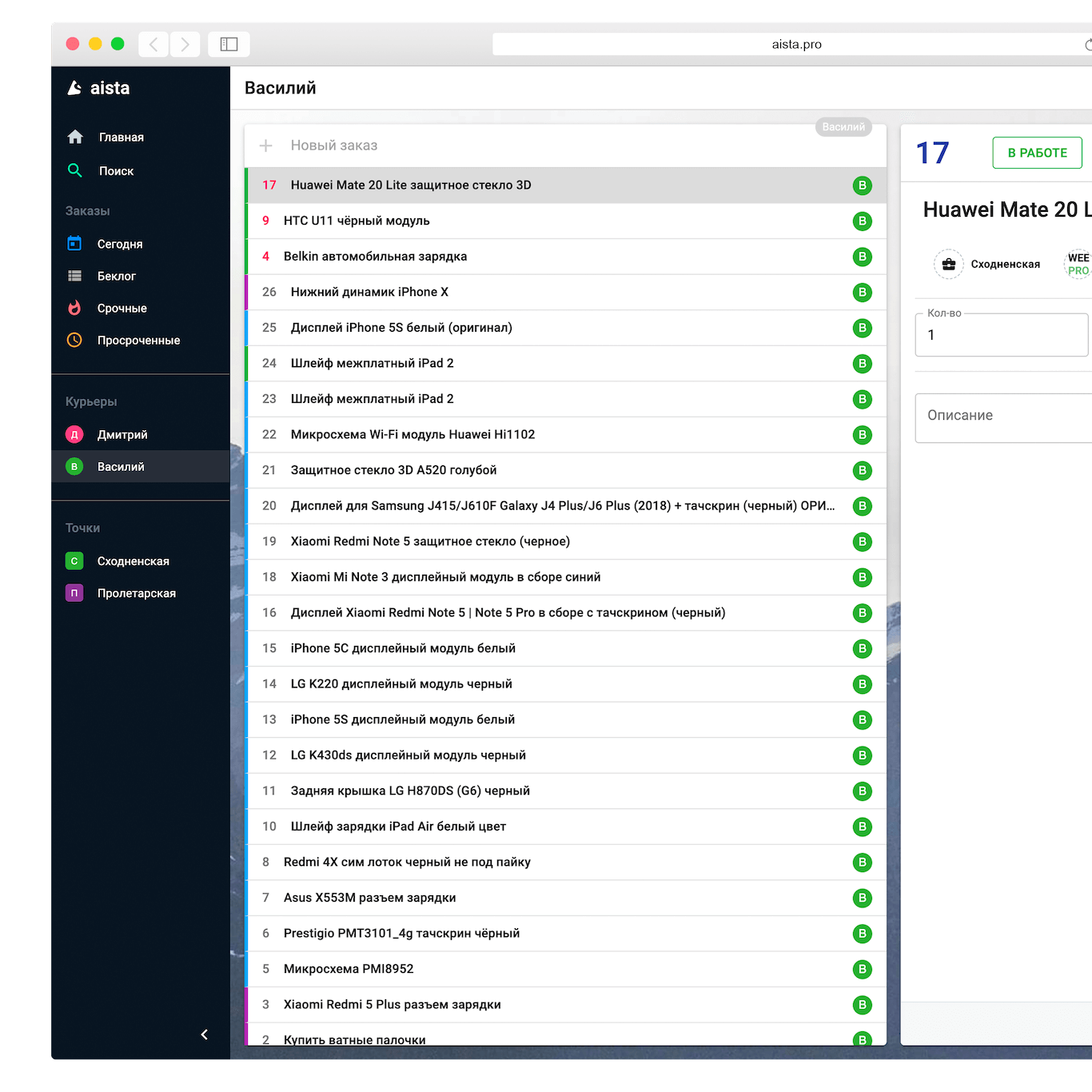Open the Поиск menu item
The width and height of the screenshot is (1092, 1092).
(141, 171)
